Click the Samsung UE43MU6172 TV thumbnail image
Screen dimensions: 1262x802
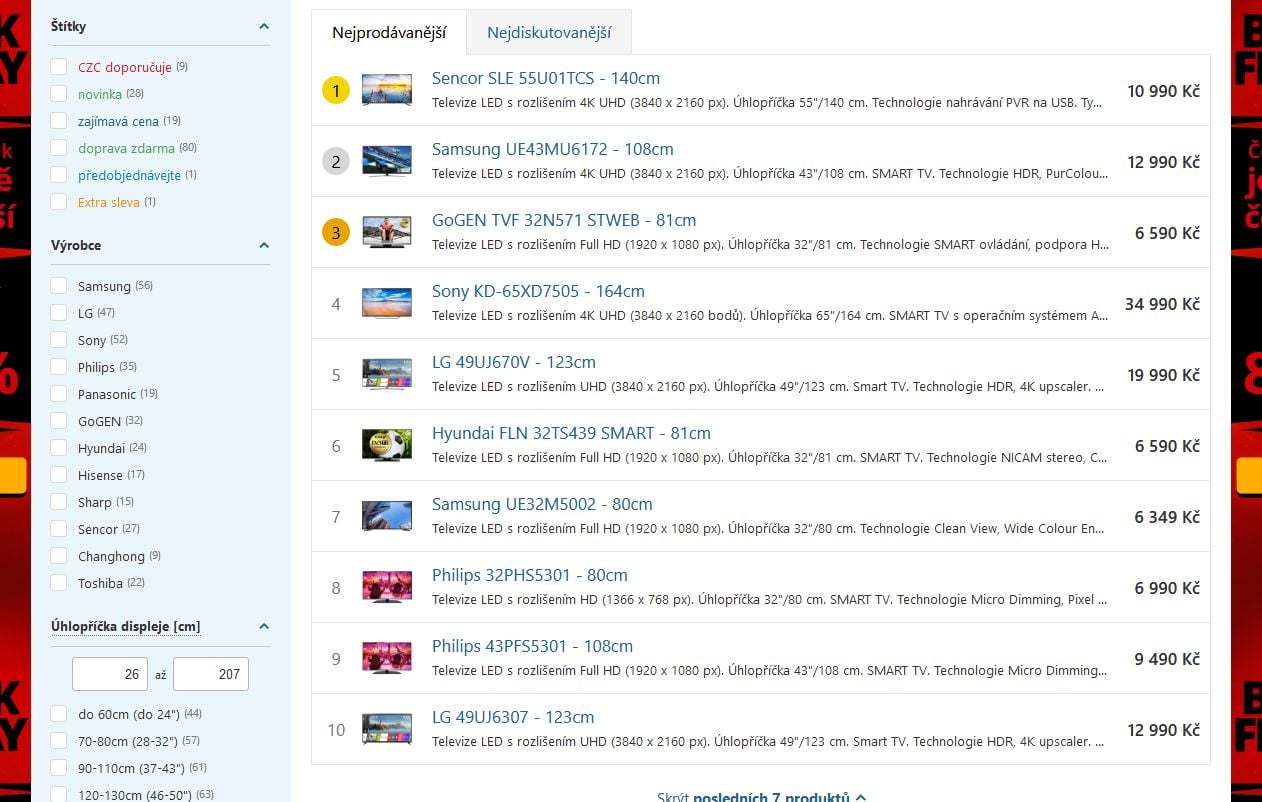pos(386,161)
